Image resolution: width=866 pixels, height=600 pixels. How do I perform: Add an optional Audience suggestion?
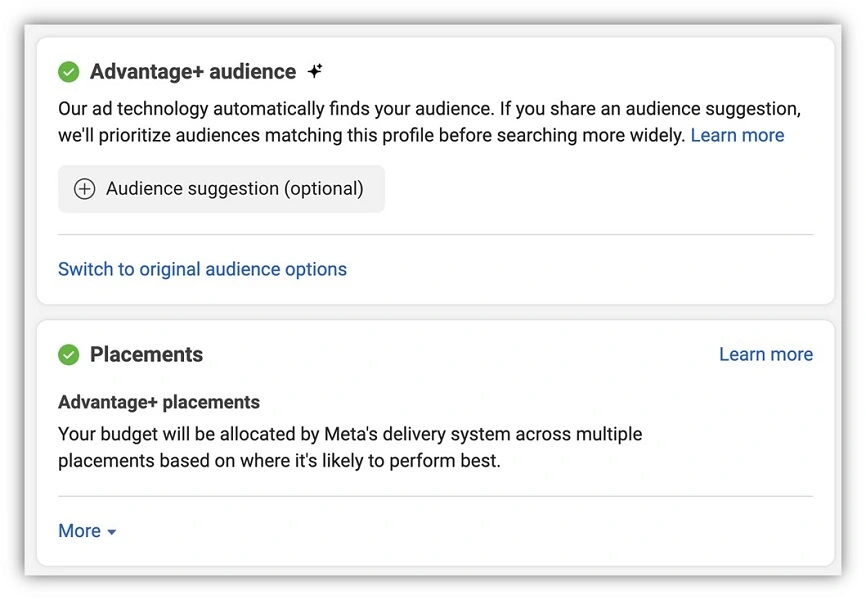tap(221, 189)
